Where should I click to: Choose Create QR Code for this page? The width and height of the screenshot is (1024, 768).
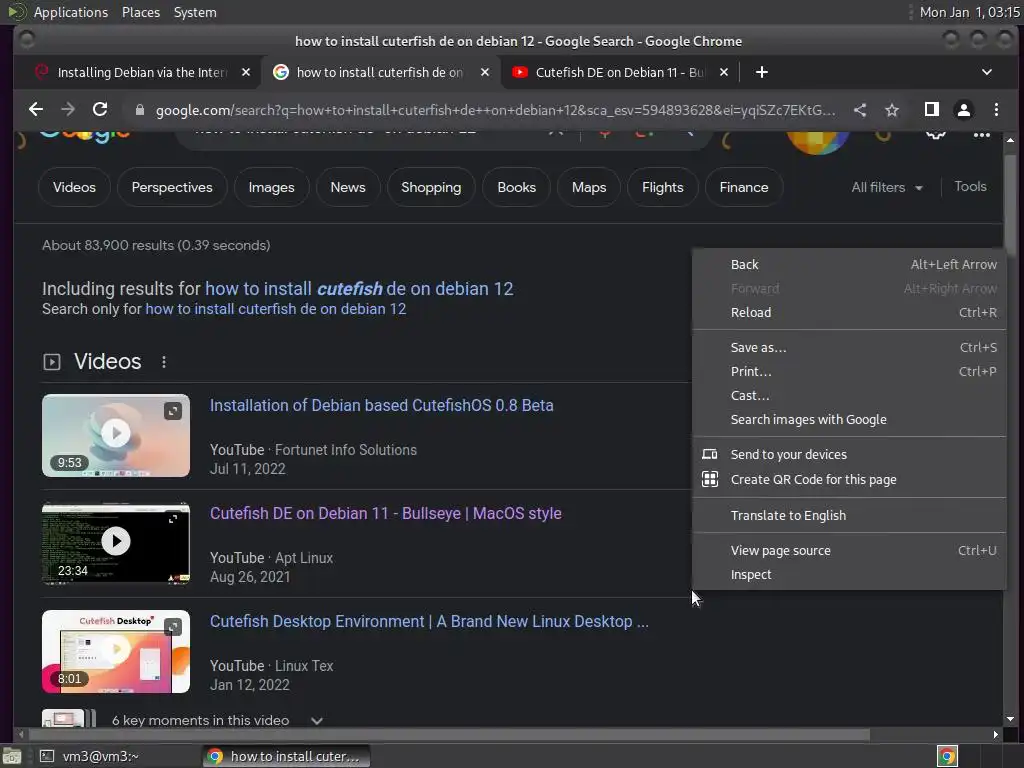coord(849,480)
